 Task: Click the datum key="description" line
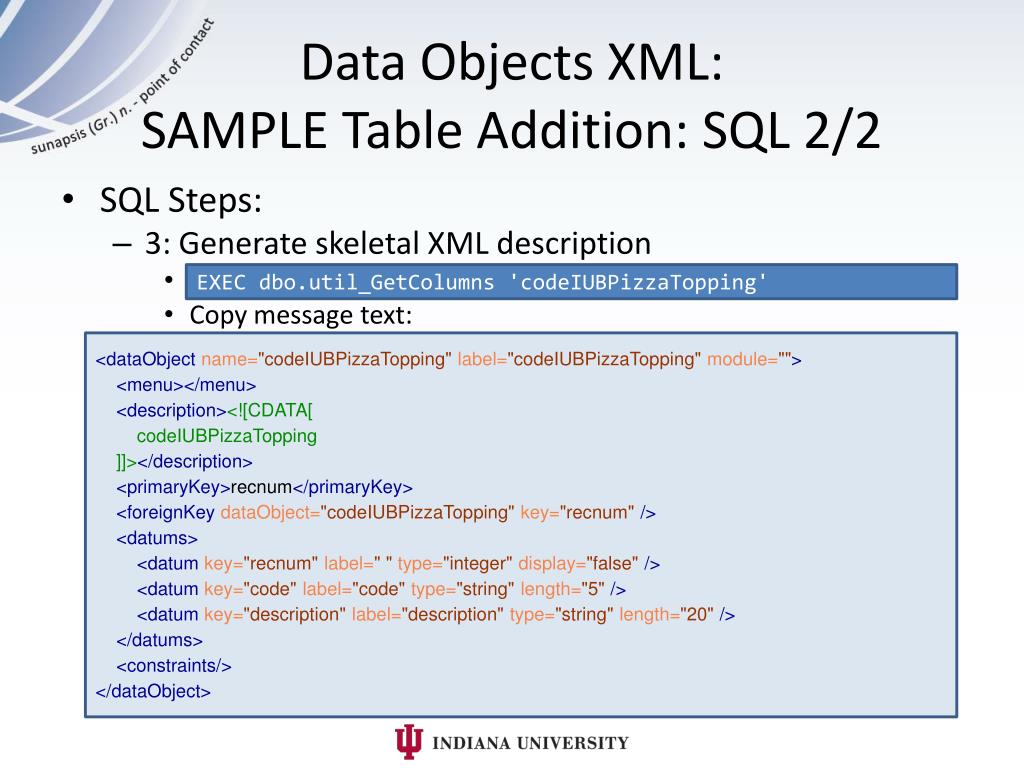point(436,615)
